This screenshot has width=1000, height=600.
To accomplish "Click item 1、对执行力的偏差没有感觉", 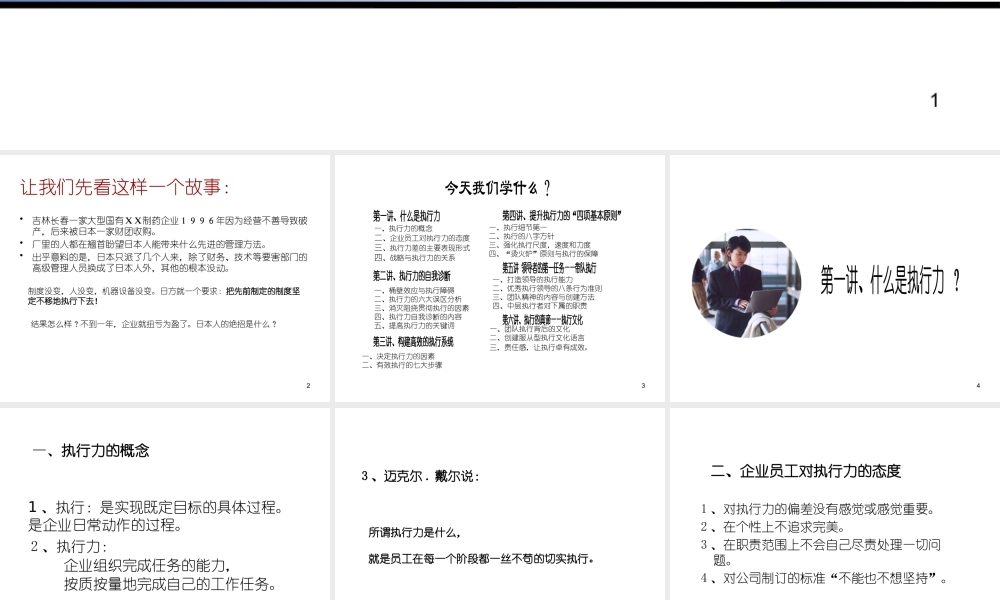I will 818,509.
